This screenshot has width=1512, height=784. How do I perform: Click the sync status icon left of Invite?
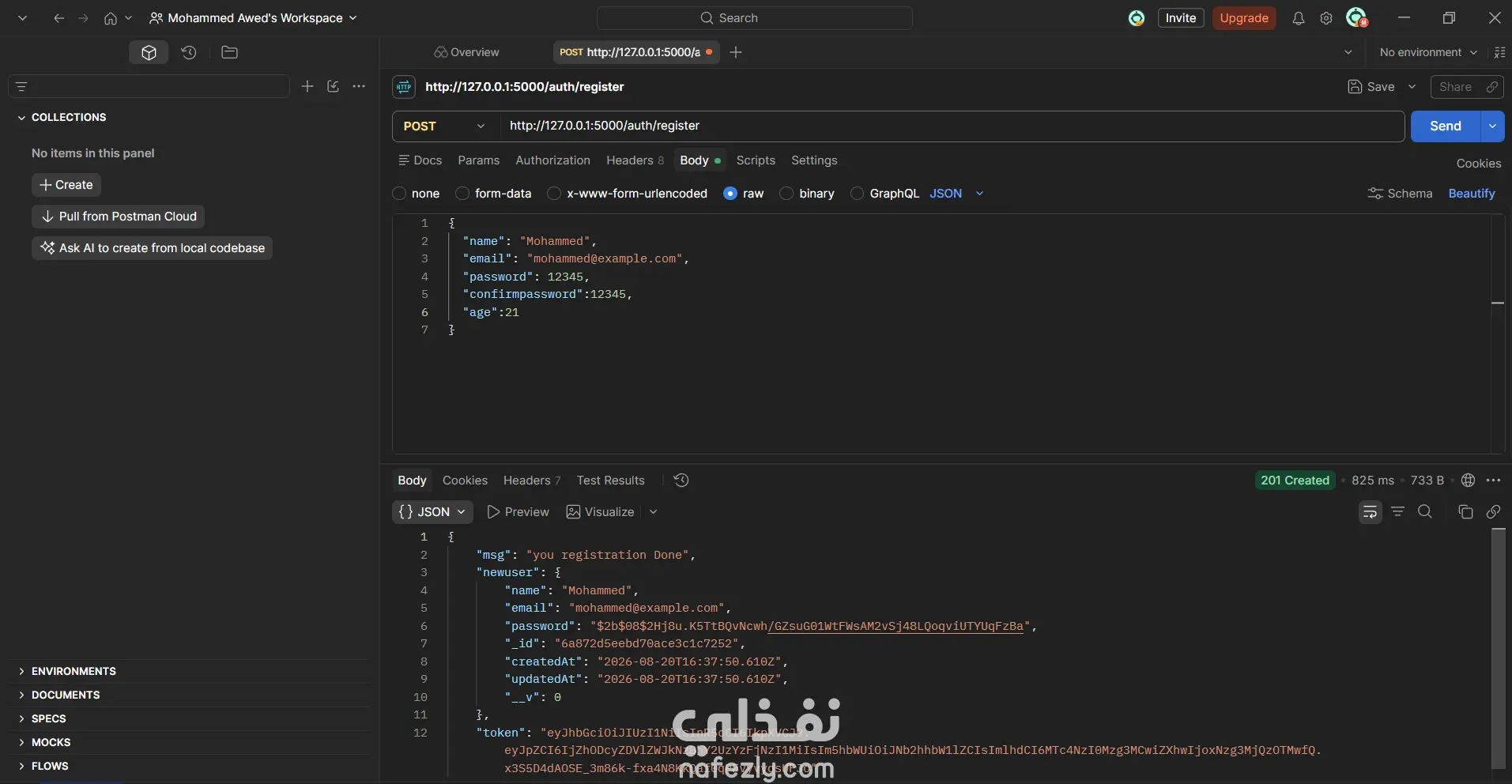coord(1137,18)
